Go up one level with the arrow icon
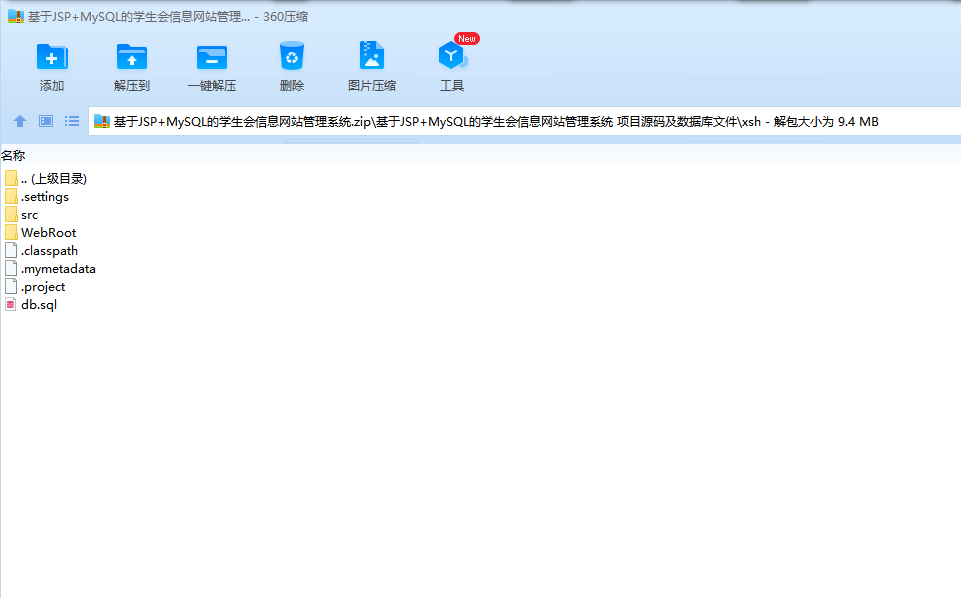Image resolution: width=961 pixels, height=598 pixels. [x=20, y=121]
